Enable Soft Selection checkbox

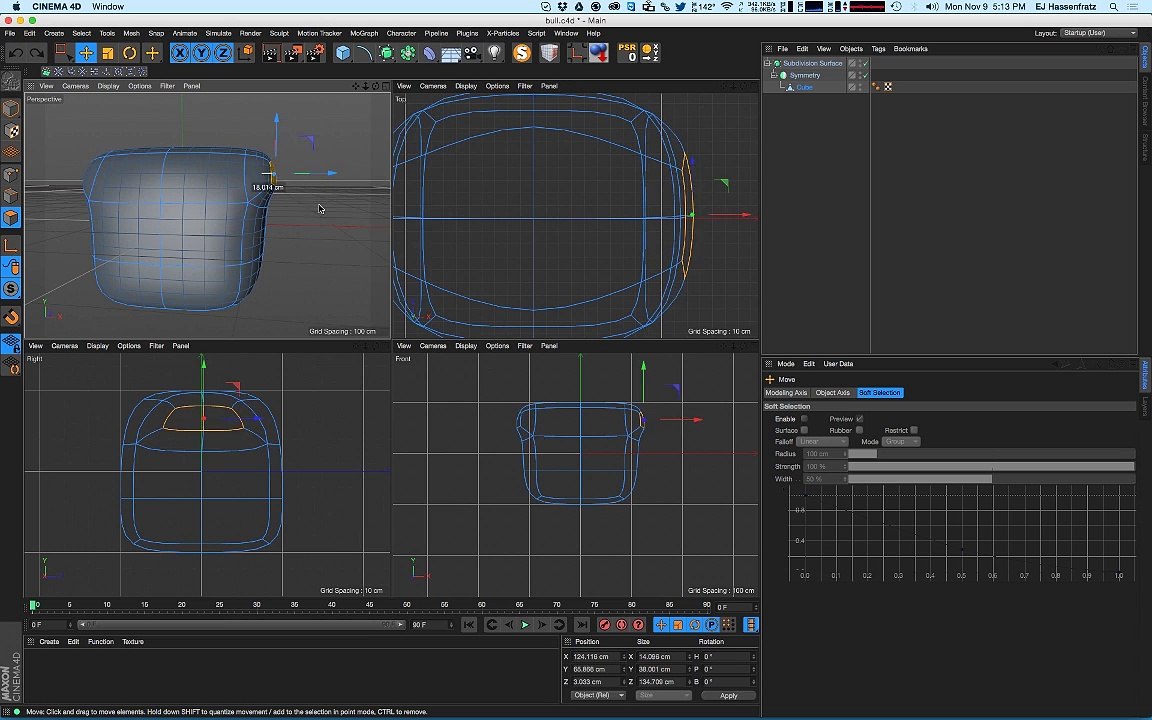pos(804,419)
